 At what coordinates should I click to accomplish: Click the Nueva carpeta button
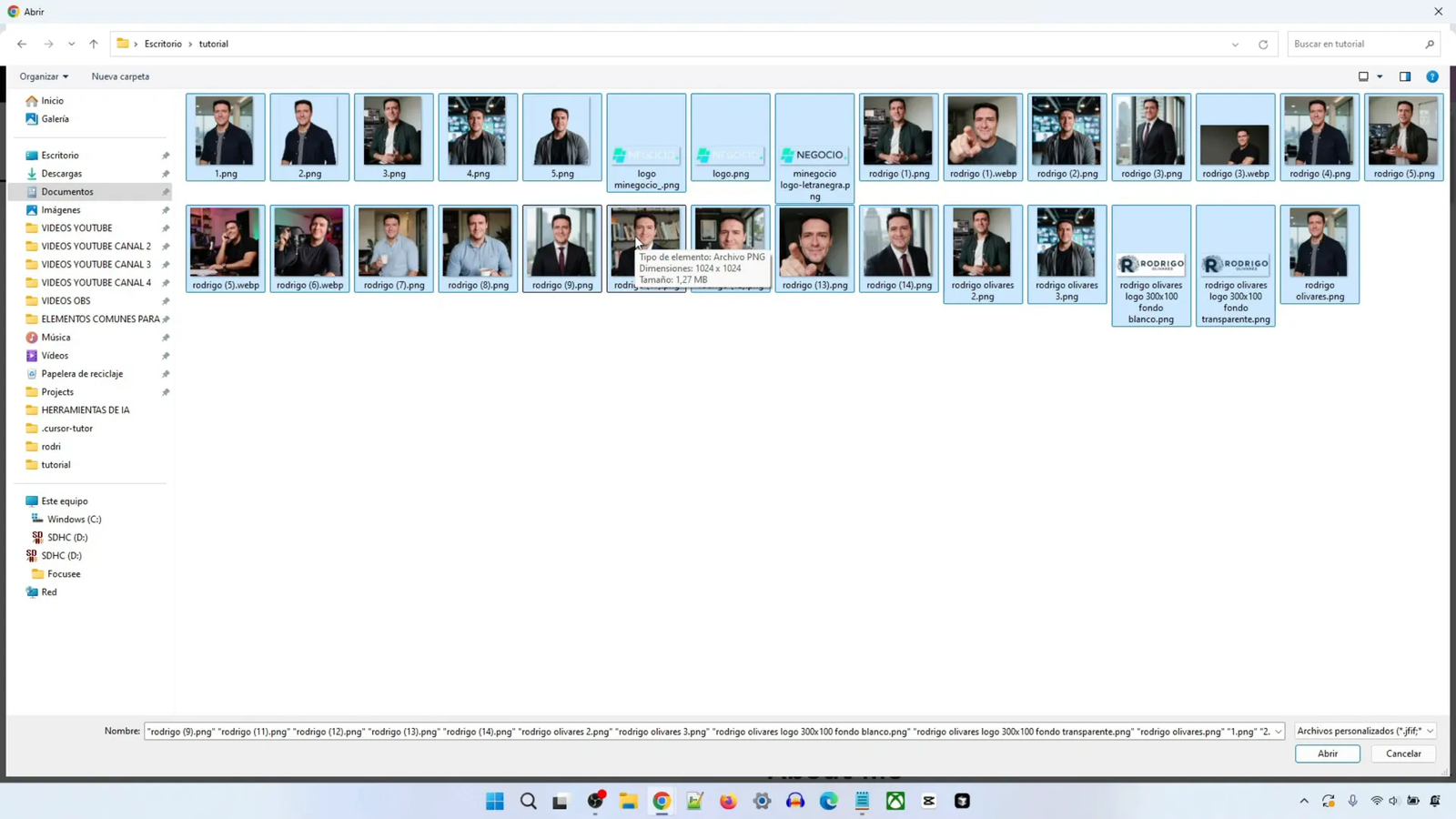coord(120,76)
